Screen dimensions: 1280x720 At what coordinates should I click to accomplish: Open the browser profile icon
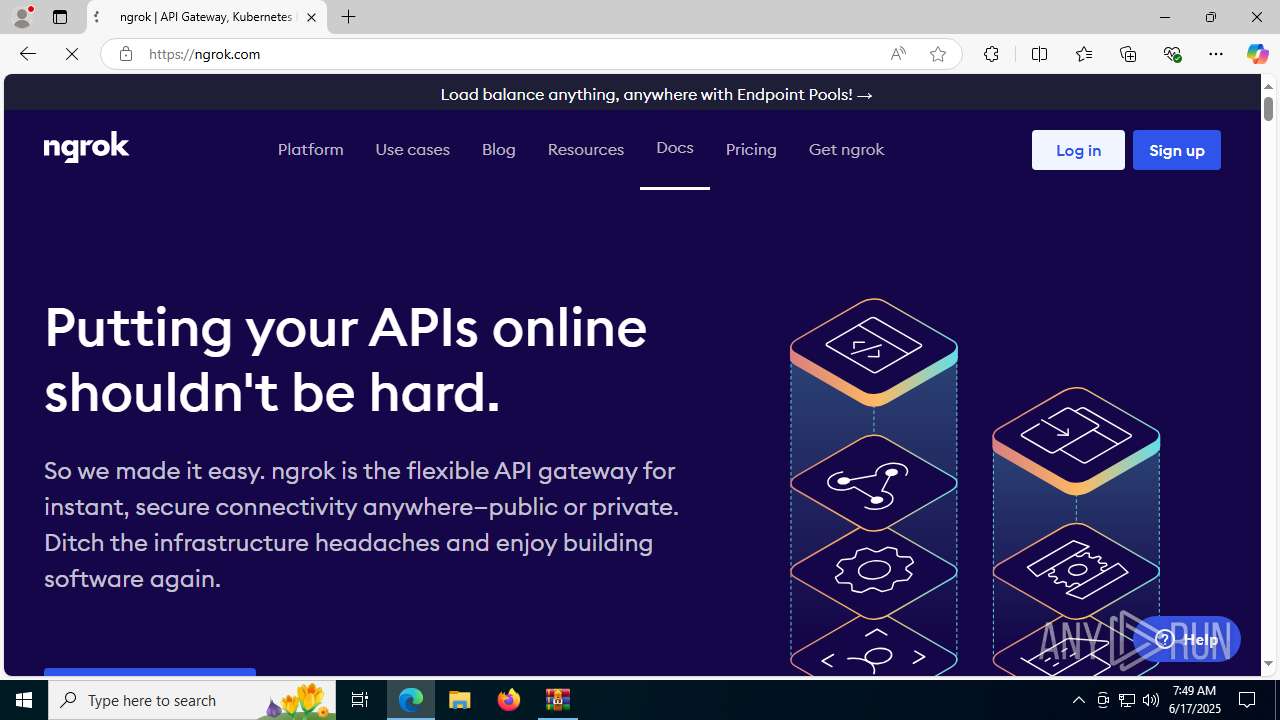(x=21, y=17)
